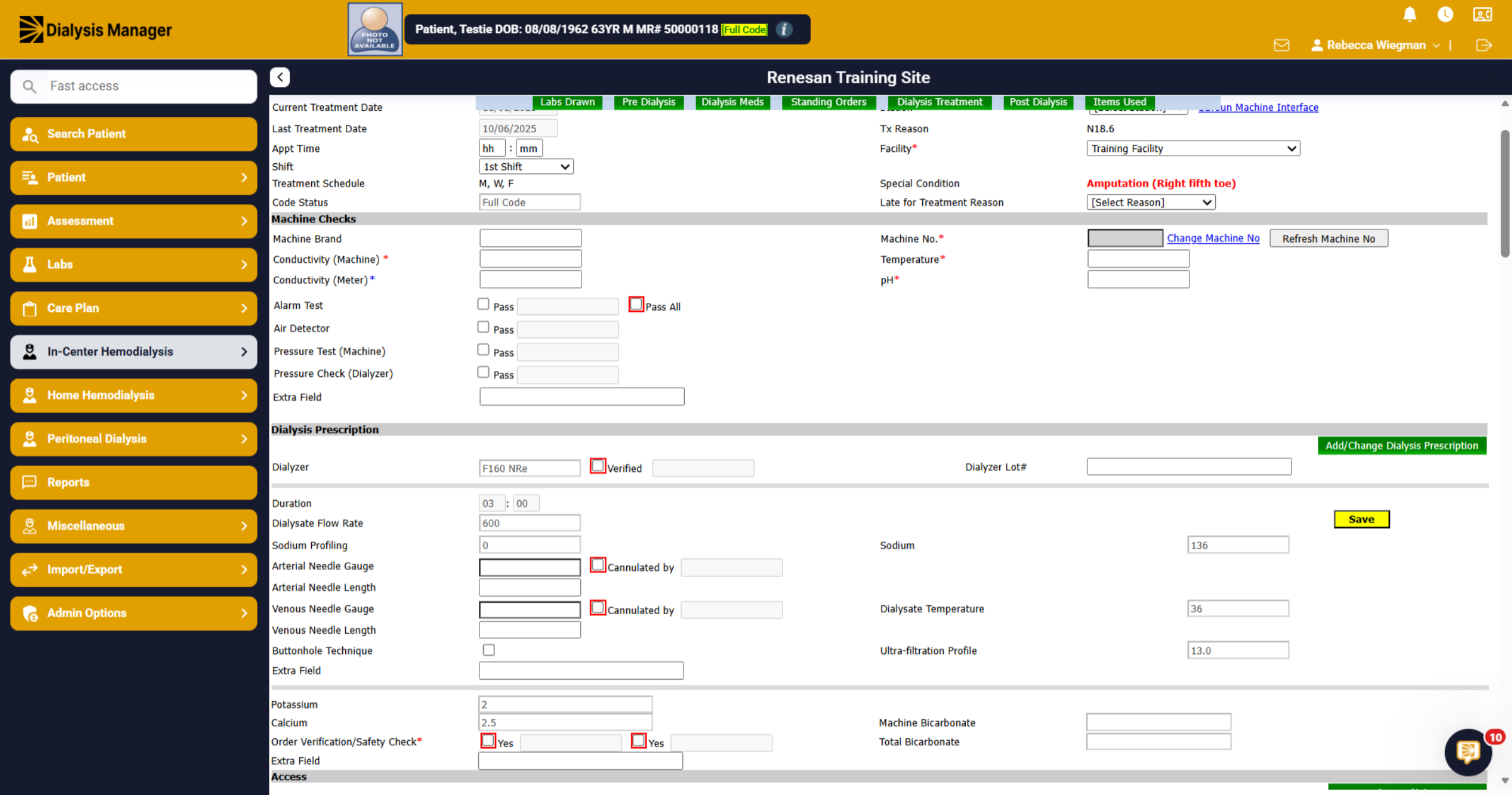The image size is (1512, 795).
Task: Open the mail envelope icon
Action: [x=1281, y=45]
